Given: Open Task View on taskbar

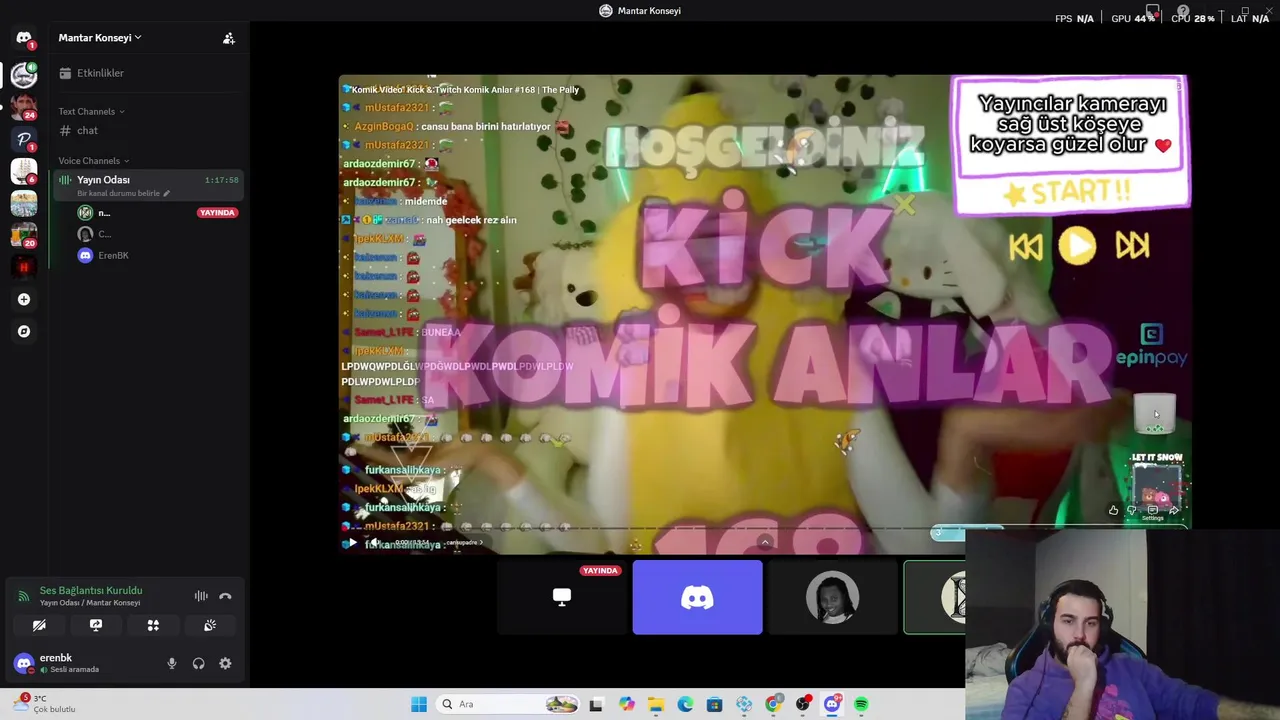Looking at the screenshot, I should click(596, 704).
